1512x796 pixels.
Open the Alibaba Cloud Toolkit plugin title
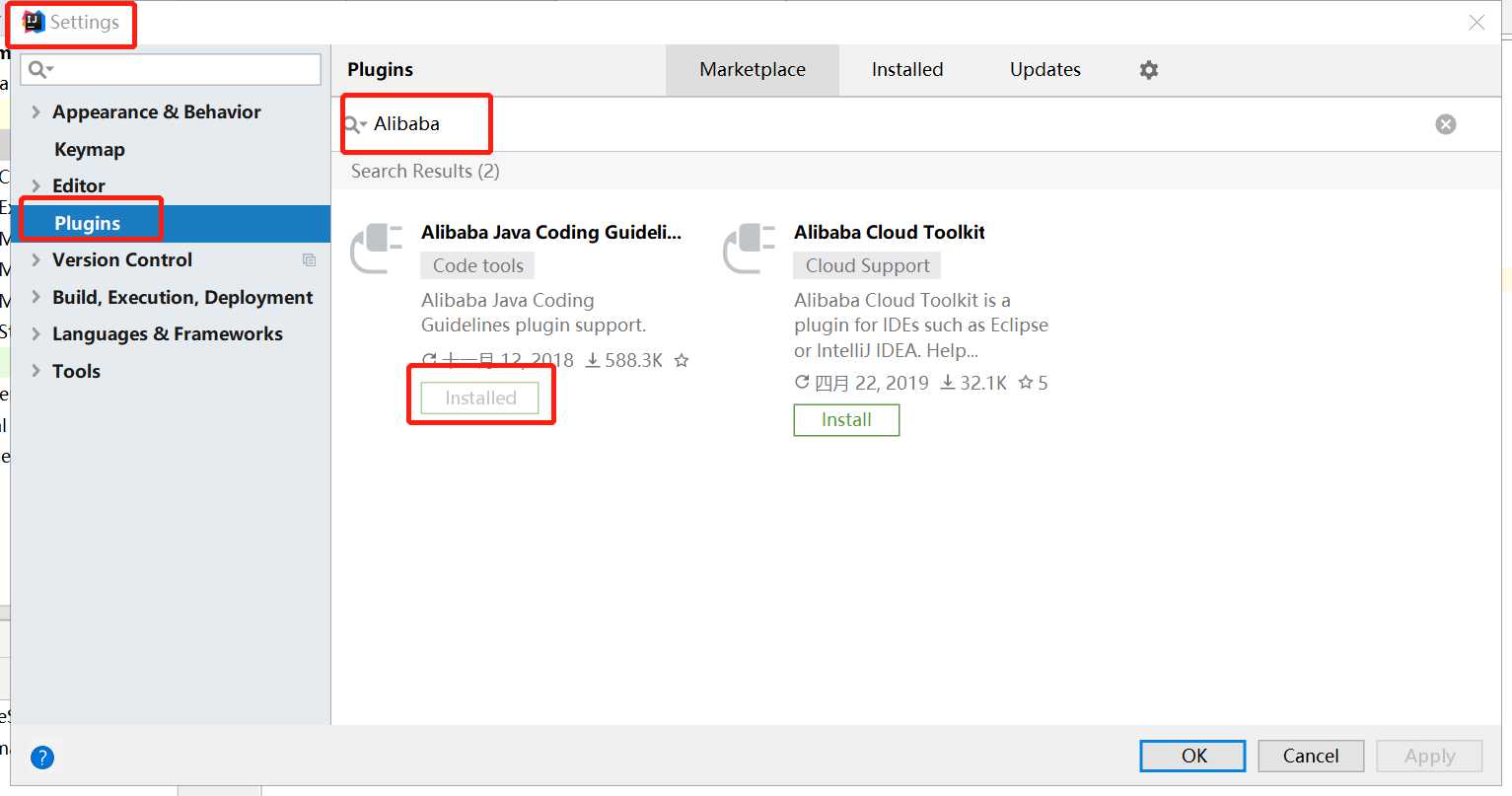pyautogui.click(x=890, y=233)
